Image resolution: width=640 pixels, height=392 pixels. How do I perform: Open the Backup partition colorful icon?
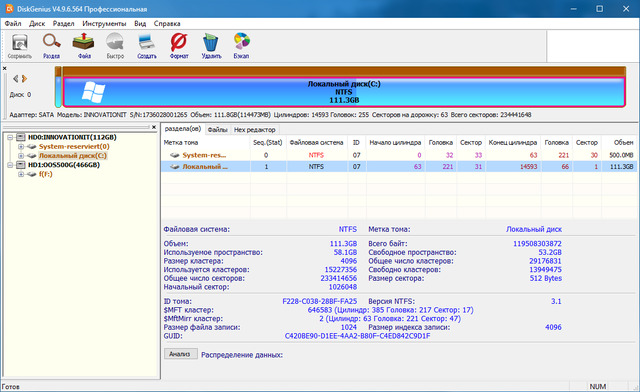click(241, 46)
